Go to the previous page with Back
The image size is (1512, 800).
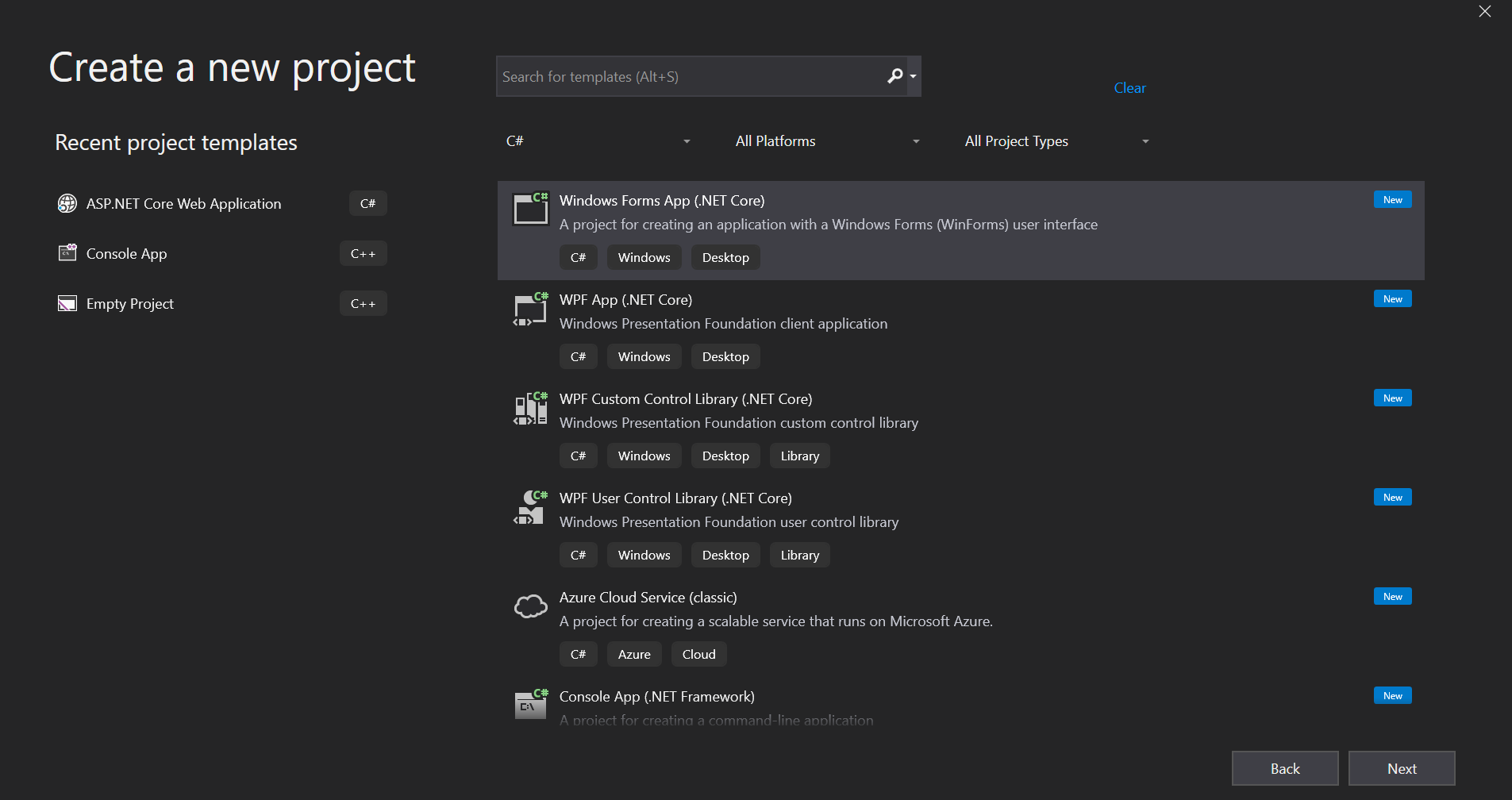(1285, 768)
